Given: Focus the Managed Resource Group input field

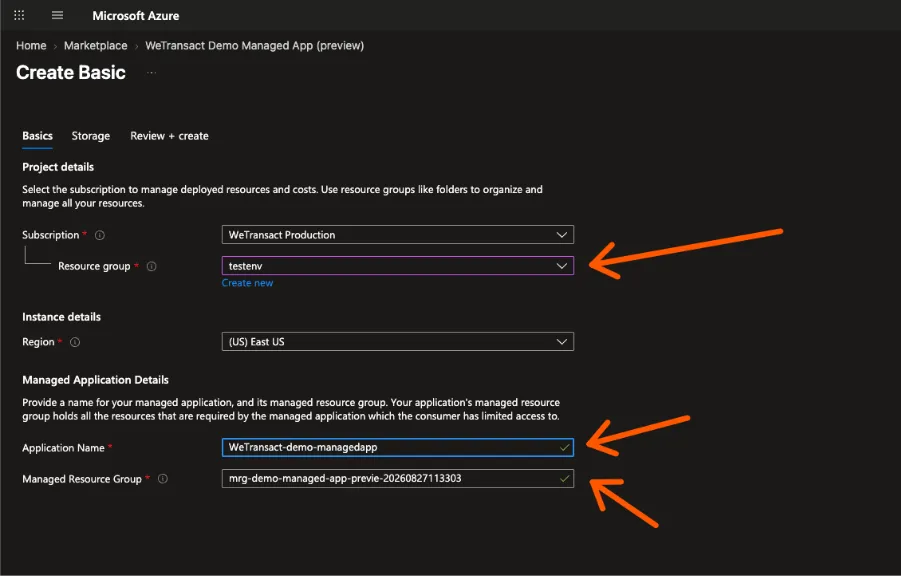Looking at the screenshot, I should tap(398, 478).
